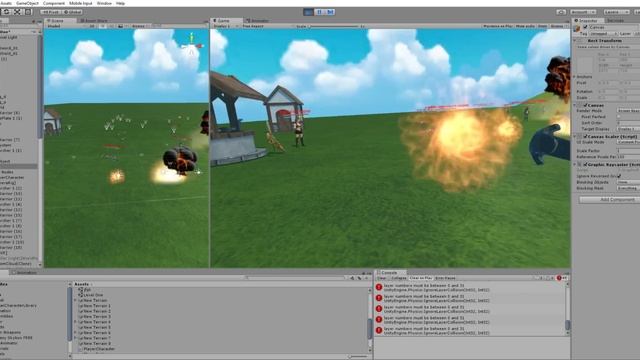Toggle the Global handle rotation button
This screenshot has height=360, width=640.
point(73,12)
